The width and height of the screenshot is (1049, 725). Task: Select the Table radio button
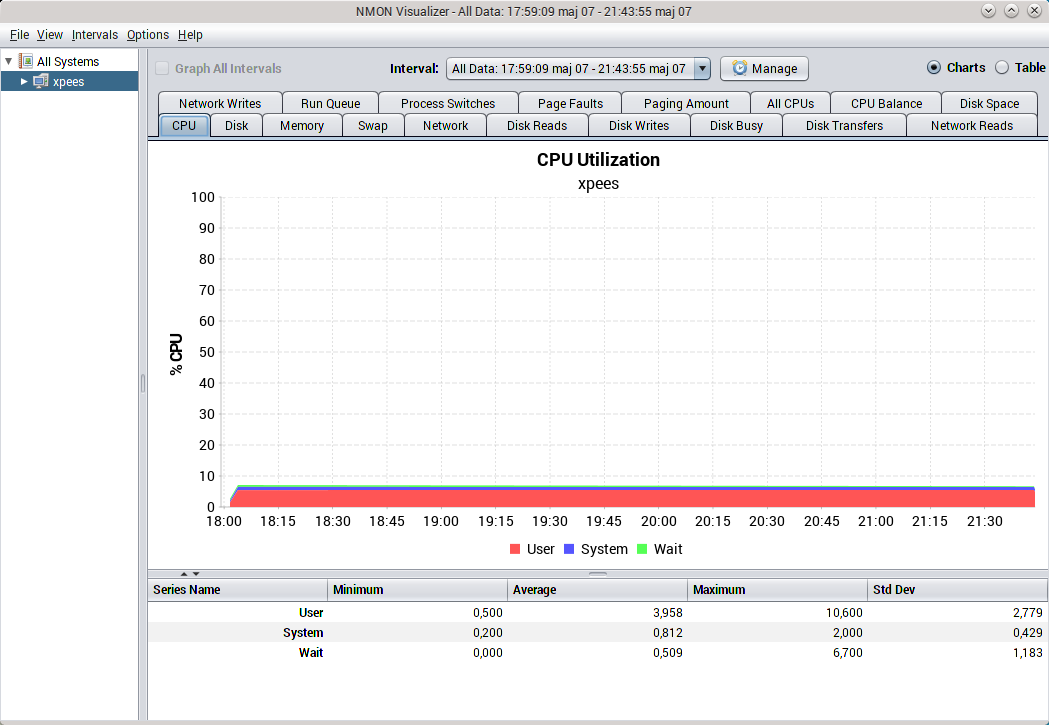click(x=1002, y=68)
